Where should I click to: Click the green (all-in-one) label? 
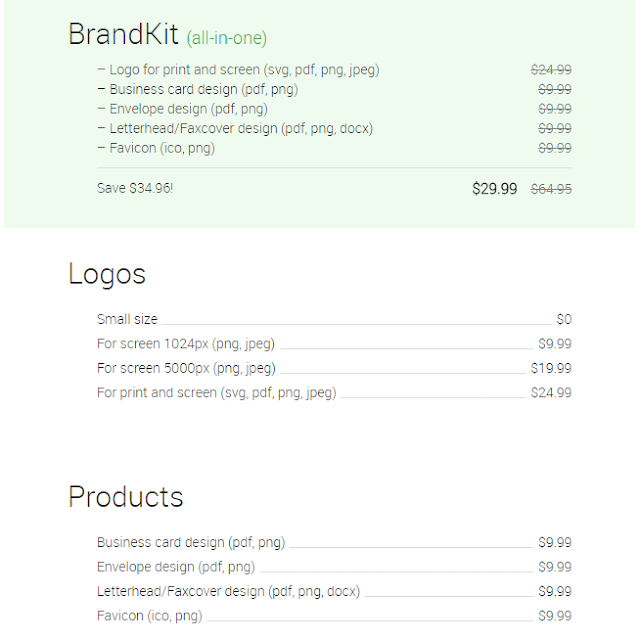click(x=227, y=38)
